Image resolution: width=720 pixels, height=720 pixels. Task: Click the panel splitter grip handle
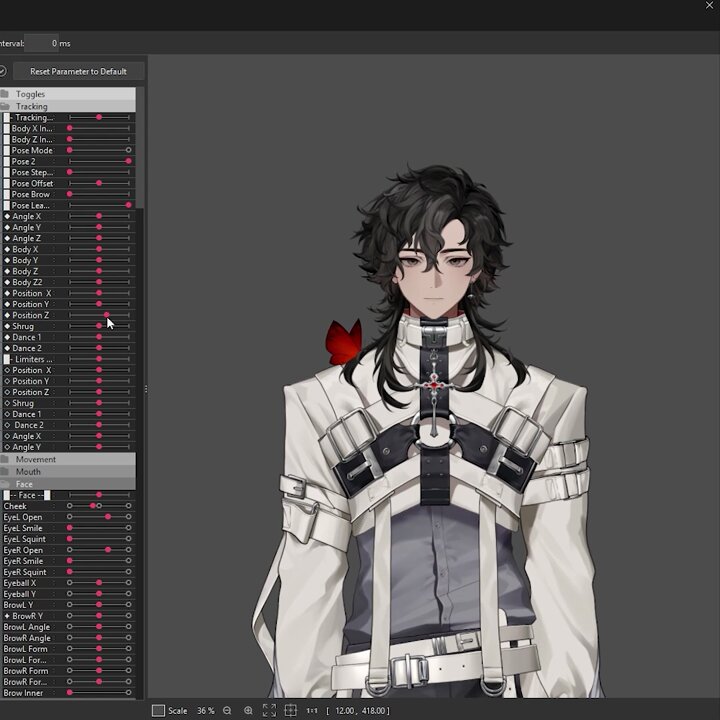[x=146, y=390]
